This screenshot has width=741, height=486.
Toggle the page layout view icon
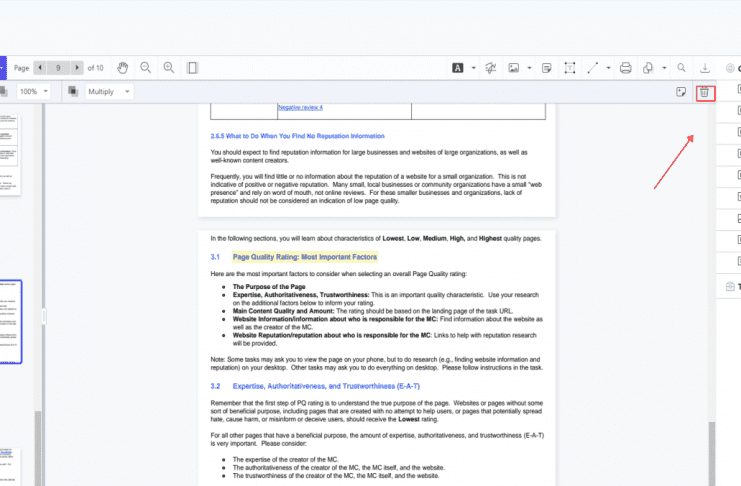click(192, 68)
